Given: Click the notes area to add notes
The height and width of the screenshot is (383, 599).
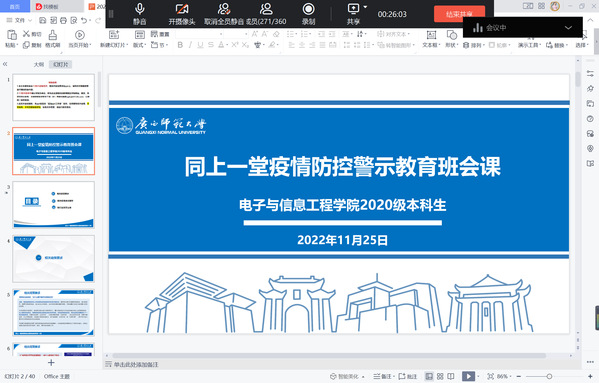Looking at the screenshot, I should click(x=136, y=365).
